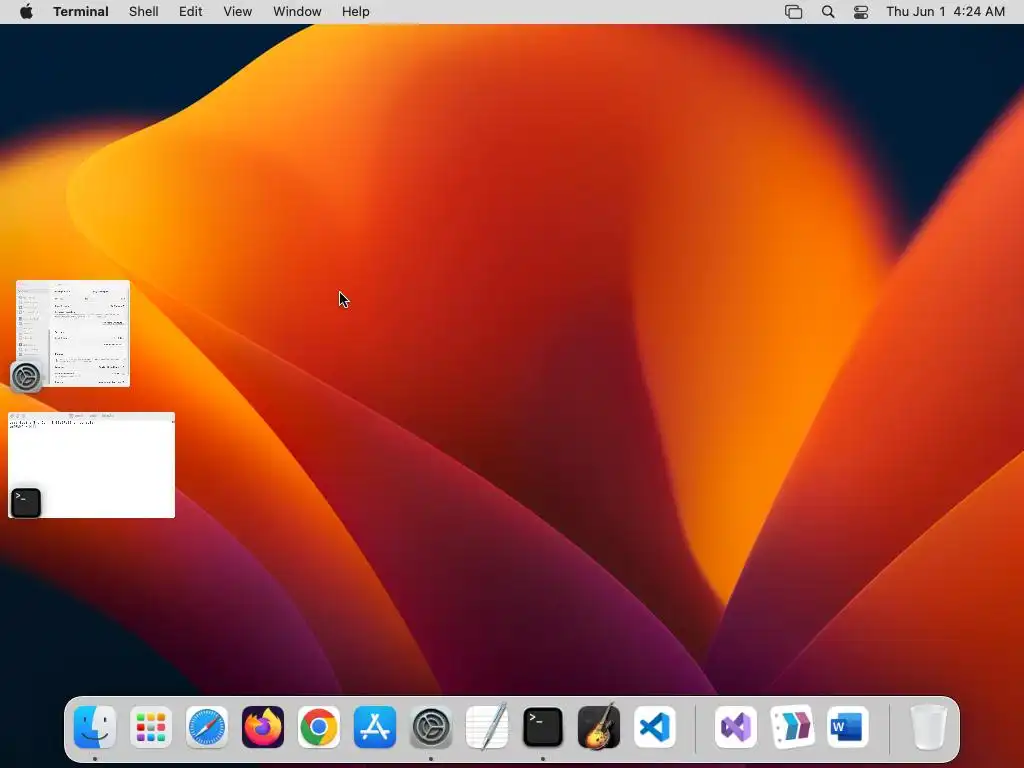Open the View menu

238,12
